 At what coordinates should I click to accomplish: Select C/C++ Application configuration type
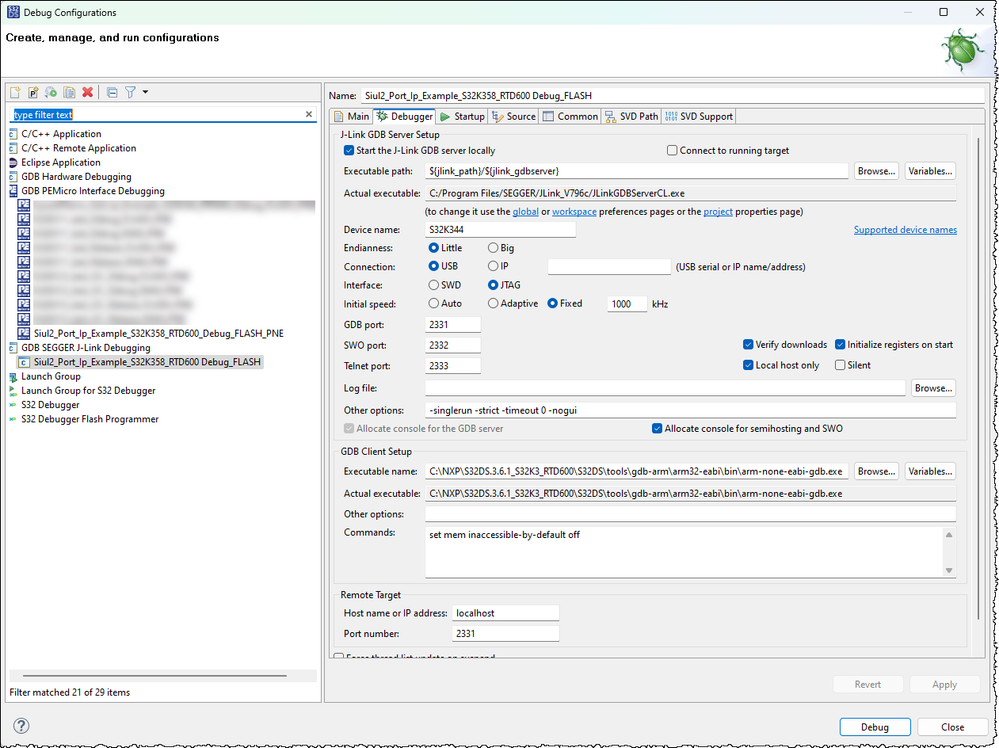(x=61, y=134)
